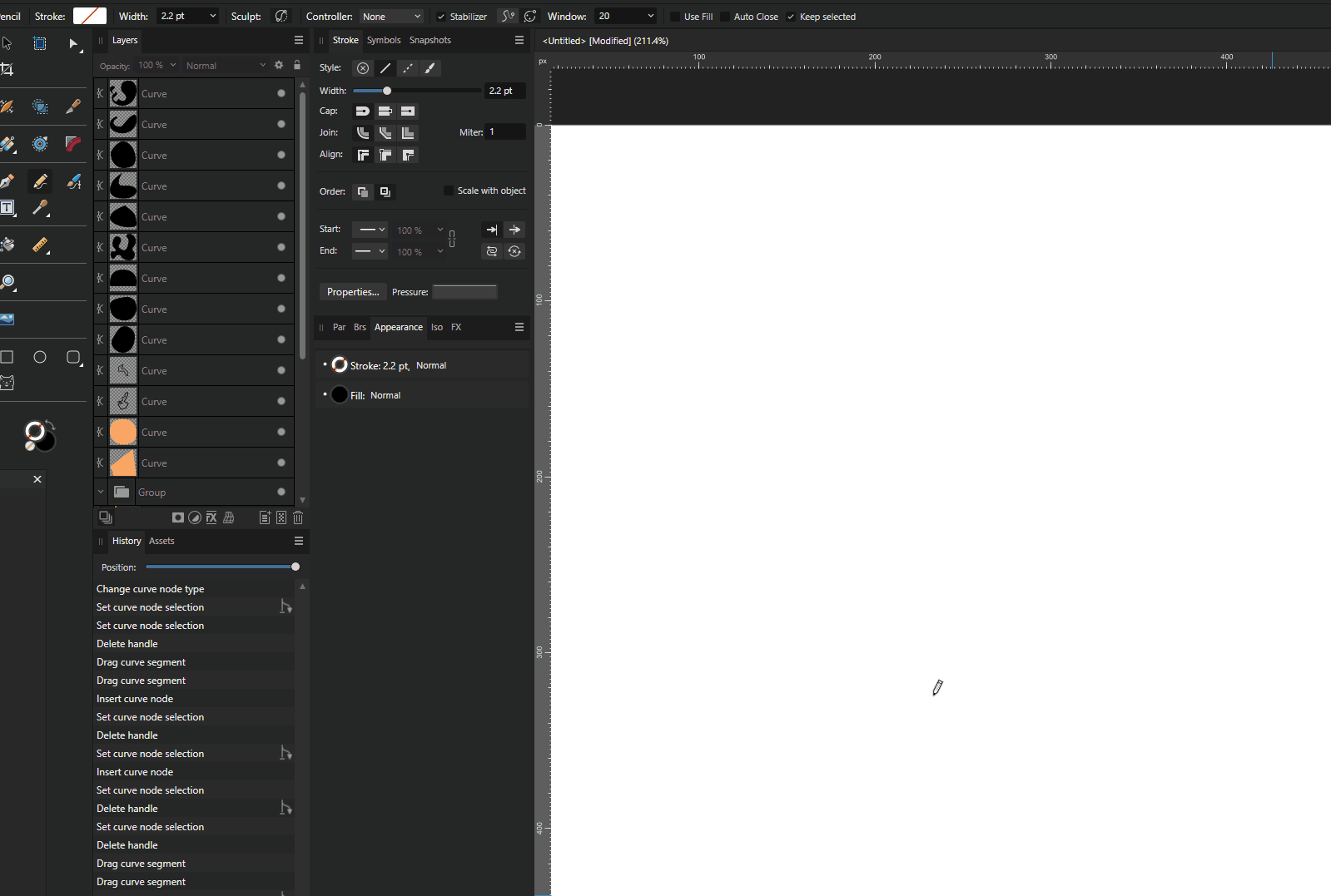The height and width of the screenshot is (896, 1331).
Task: Open the End arrowhead style dropdown
Action: point(370,251)
